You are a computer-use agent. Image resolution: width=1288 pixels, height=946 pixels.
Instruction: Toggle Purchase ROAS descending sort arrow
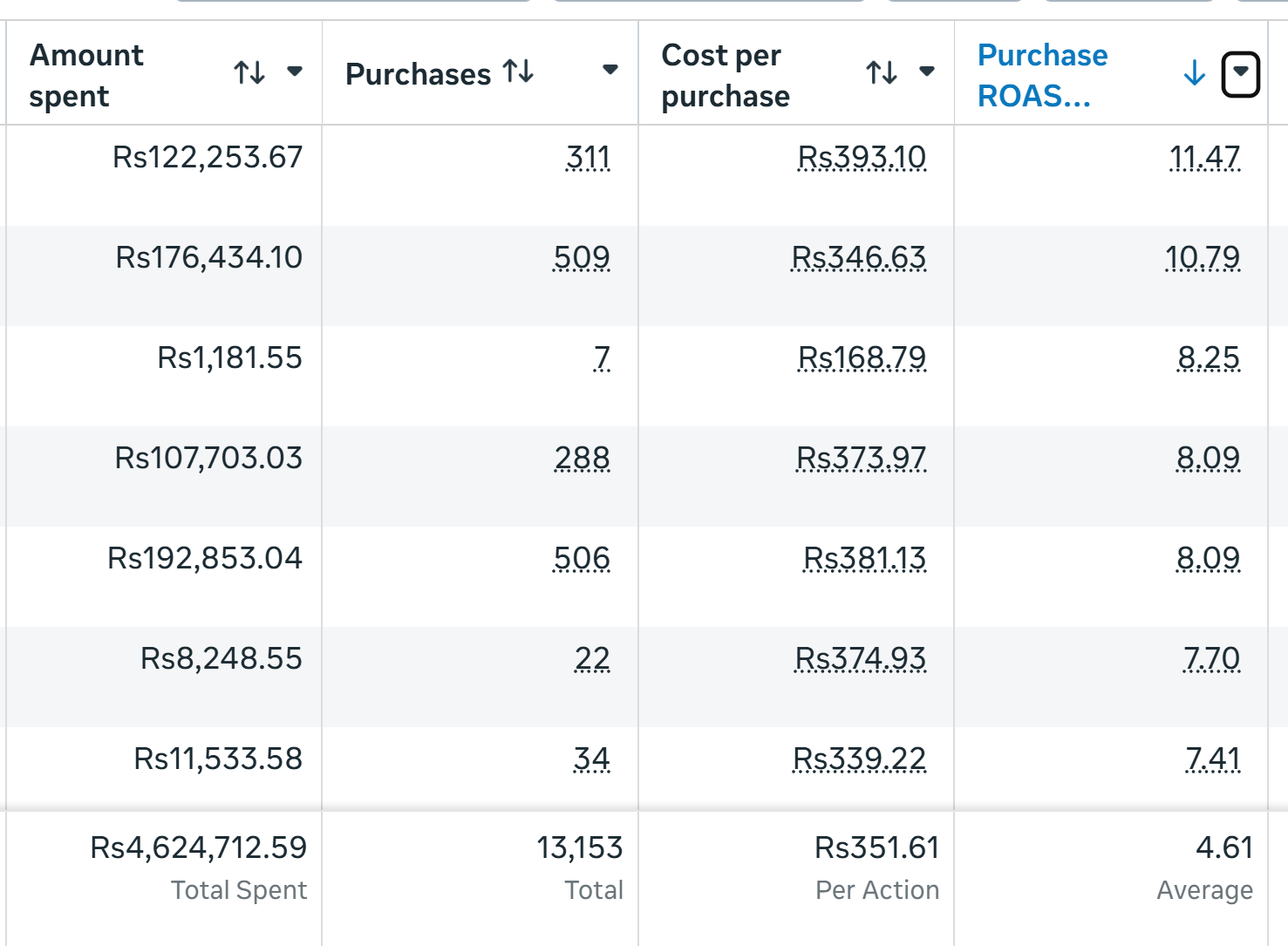(x=1195, y=73)
